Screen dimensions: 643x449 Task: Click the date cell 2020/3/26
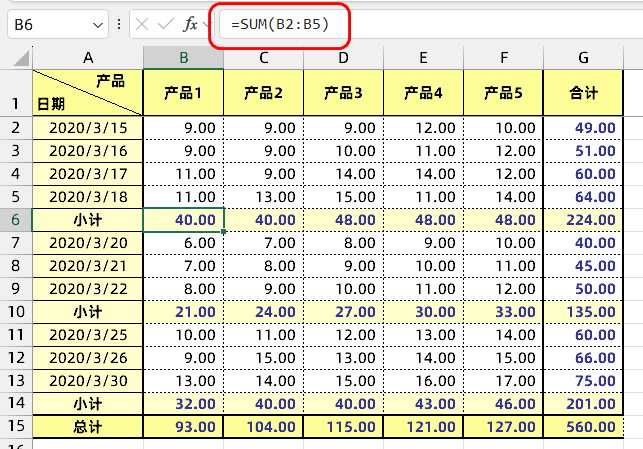(88, 358)
